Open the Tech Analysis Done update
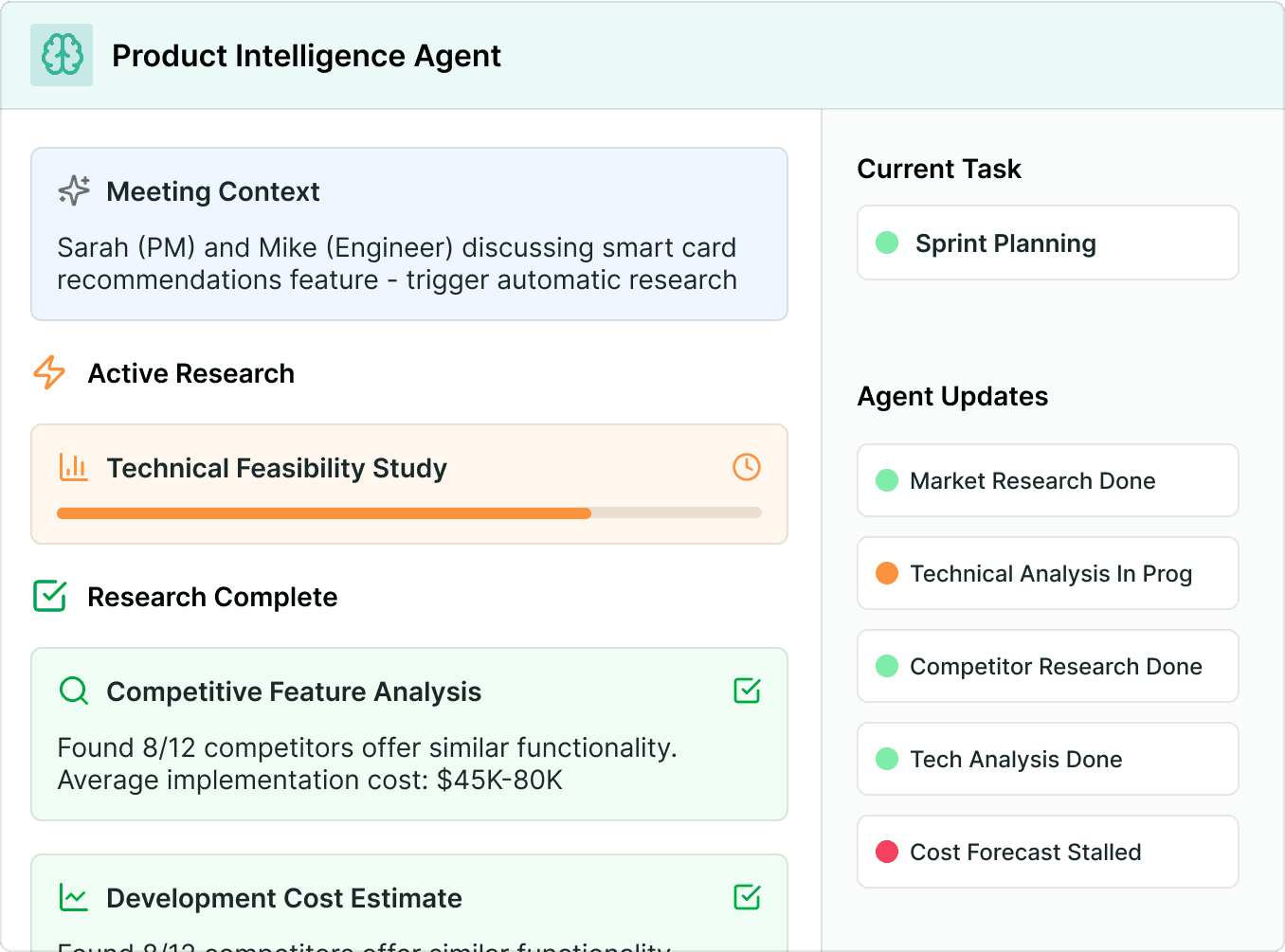This screenshot has height=952, width=1285. (1048, 759)
